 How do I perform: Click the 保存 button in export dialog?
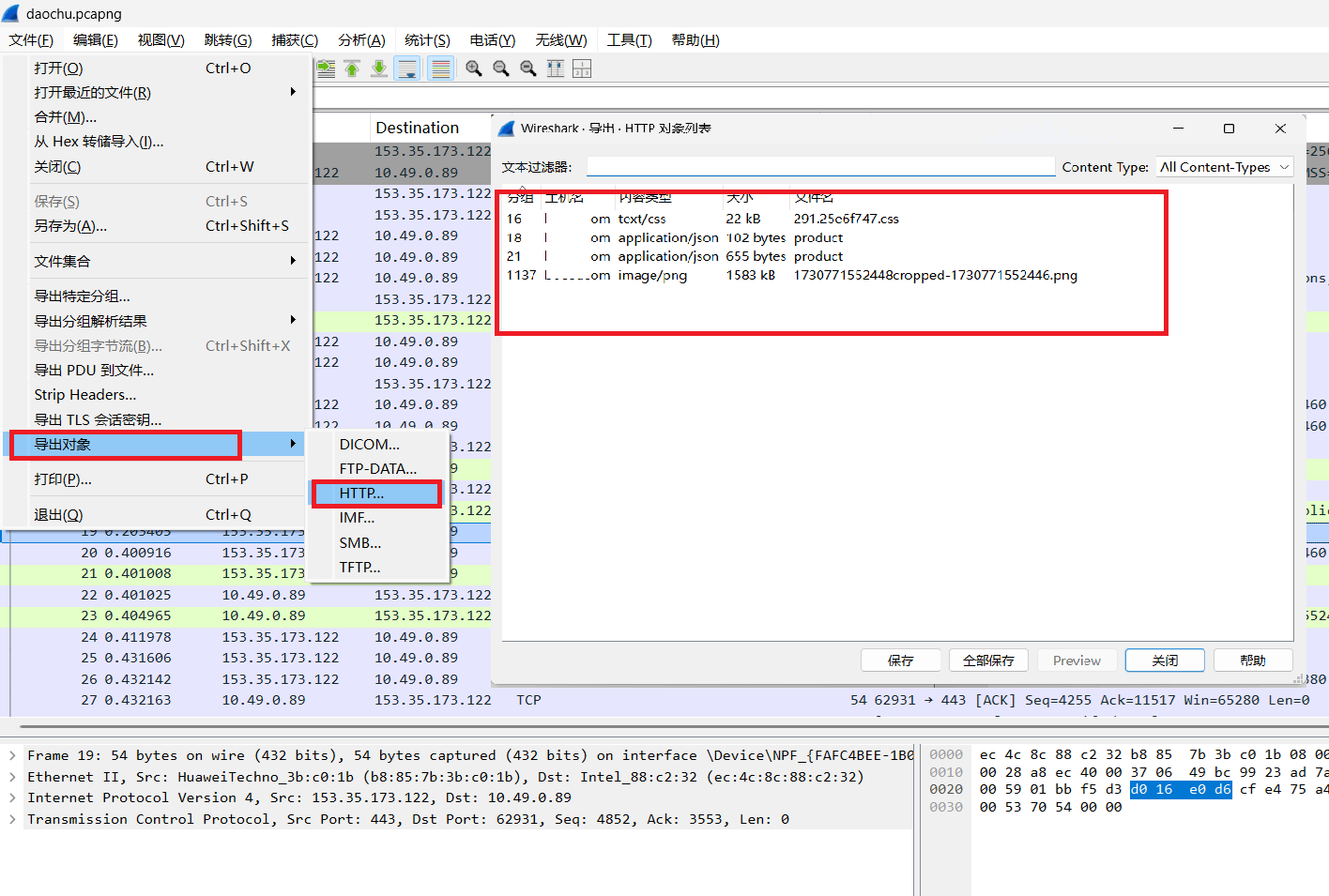(x=900, y=661)
